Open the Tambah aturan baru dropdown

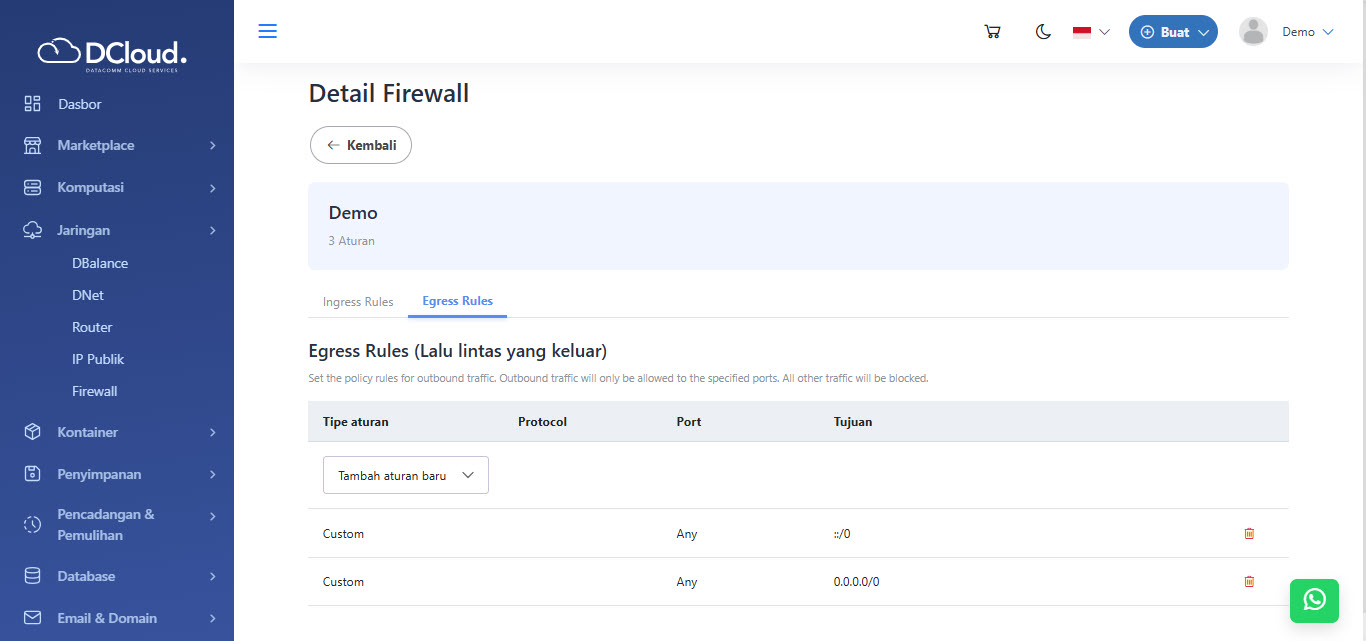click(405, 476)
